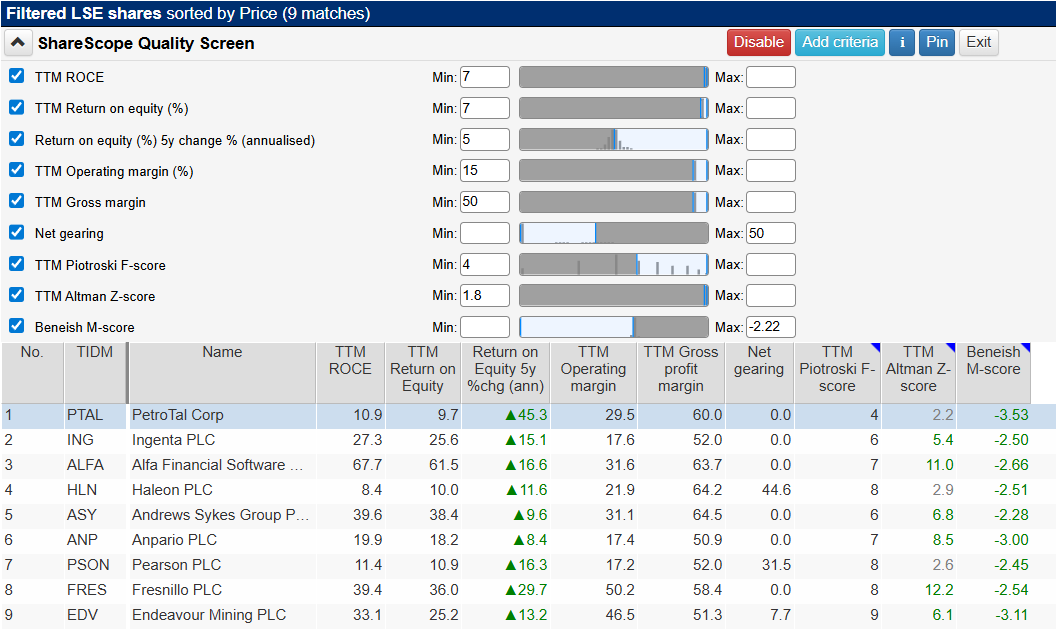Viewport: 1056px width, 635px height.
Task: Sort by TTM Return on Equity column header
Action: click(423, 373)
